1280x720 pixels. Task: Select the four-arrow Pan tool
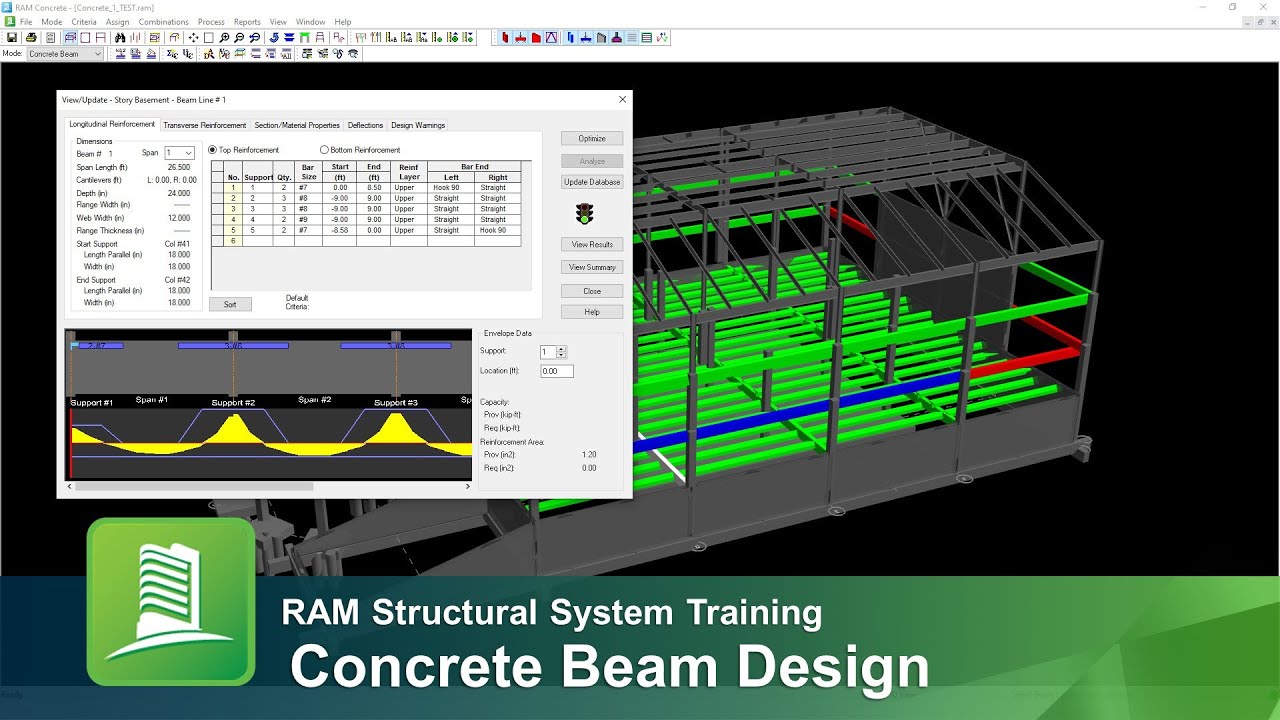pyautogui.click(x=193, y=38)
